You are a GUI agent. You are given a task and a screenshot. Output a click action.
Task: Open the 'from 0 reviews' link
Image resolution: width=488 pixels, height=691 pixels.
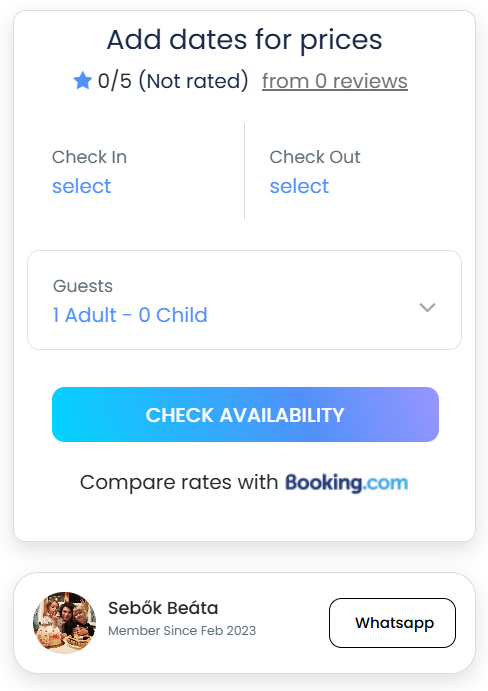(x=335, y=81)
